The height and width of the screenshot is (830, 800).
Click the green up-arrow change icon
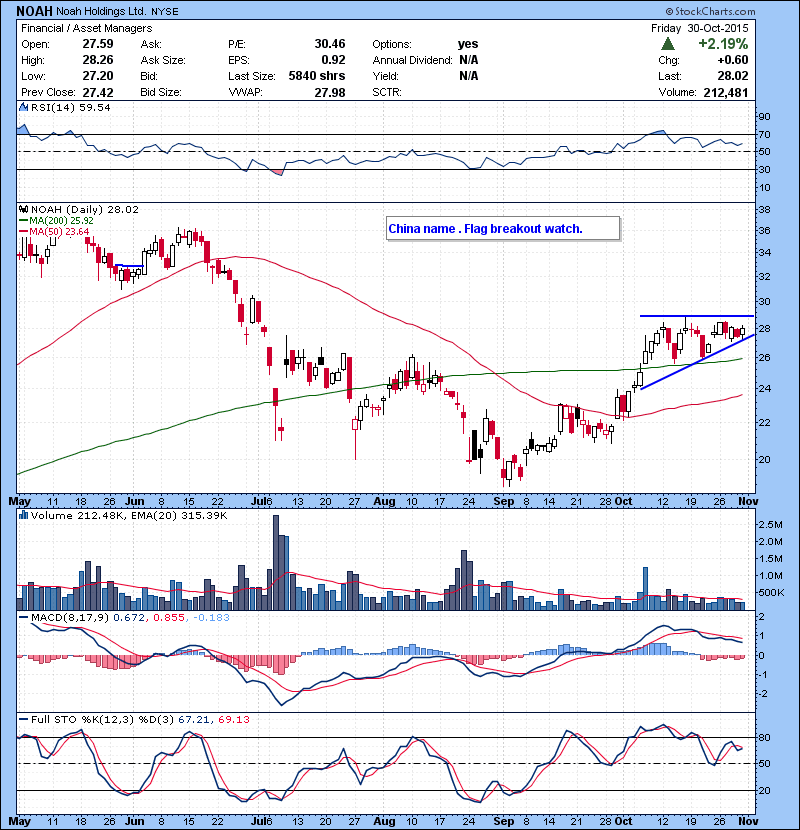click(668, 44)
